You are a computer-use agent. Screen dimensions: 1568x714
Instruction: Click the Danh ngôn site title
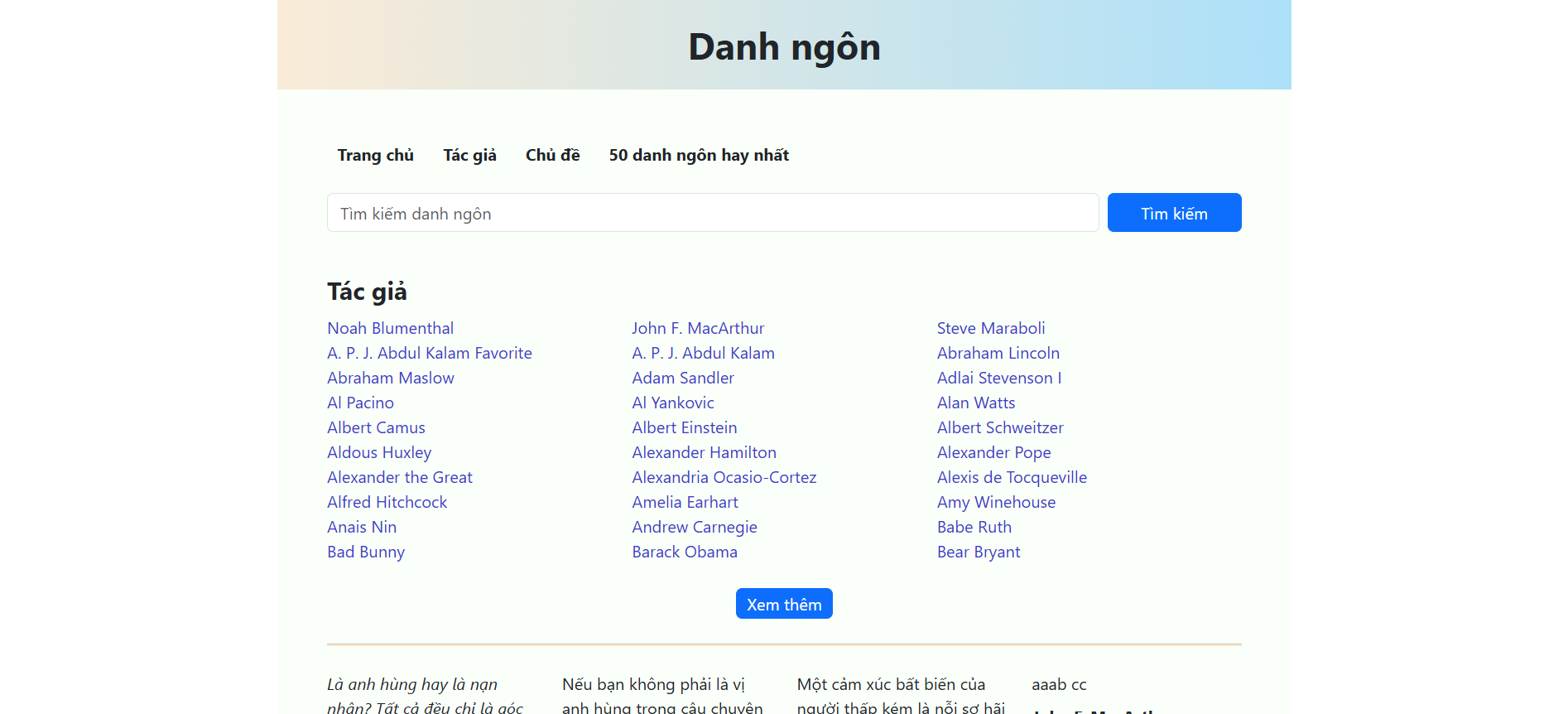[x=783, y=46]
